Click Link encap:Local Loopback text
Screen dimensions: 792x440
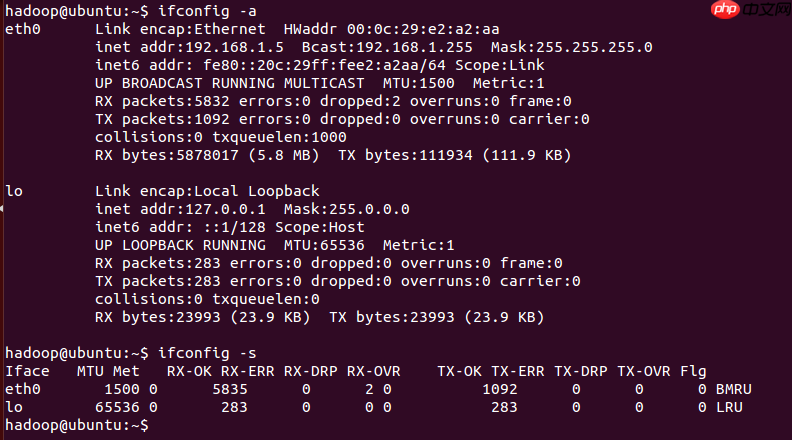coord(207,191)
